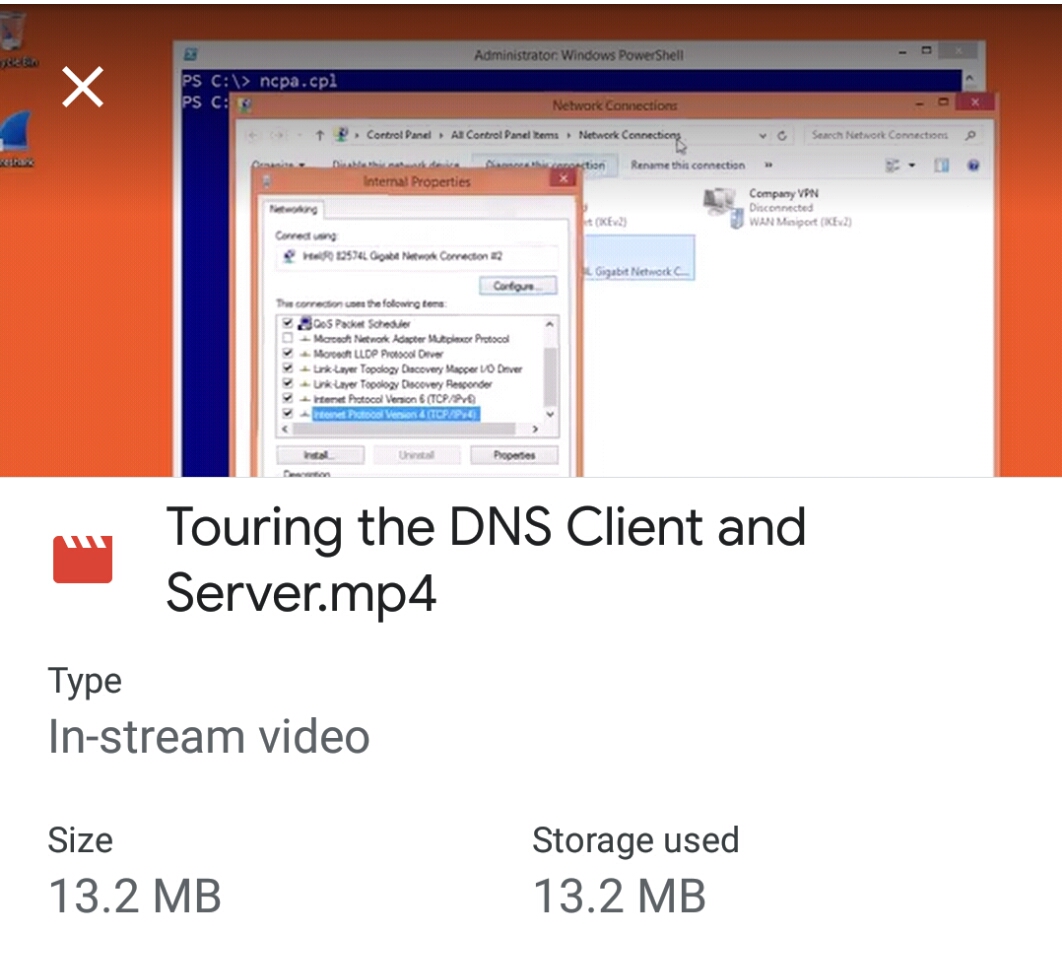The height and width of the screenshot is (973, 1062).
Task: Select 'All Control Panel Items' breadcrumb
Action: tap(505, 135)
